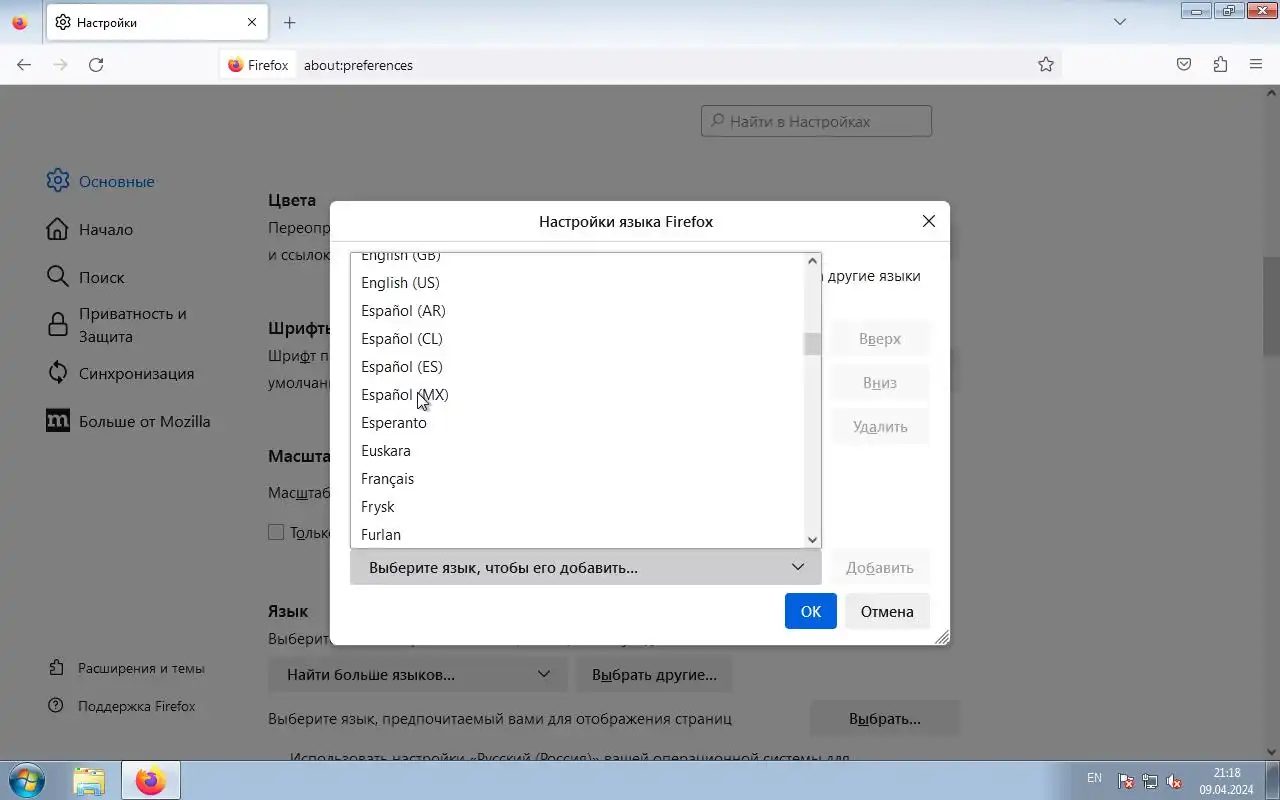The image size is (1280, 800).
Task: Select Español (ES) in language list
Action: coord(577,367)
